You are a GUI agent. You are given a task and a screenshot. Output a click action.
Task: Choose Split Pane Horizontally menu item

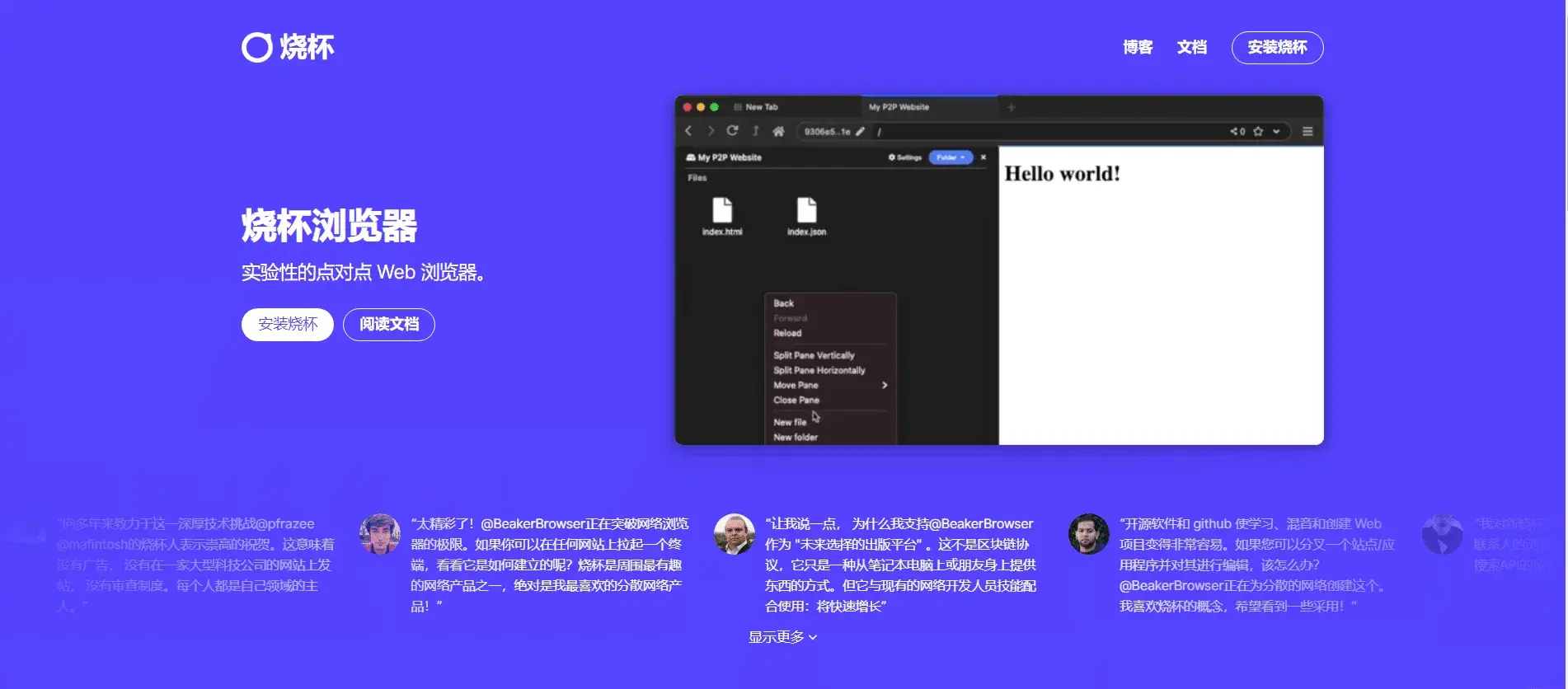click(x=819, y=370)
